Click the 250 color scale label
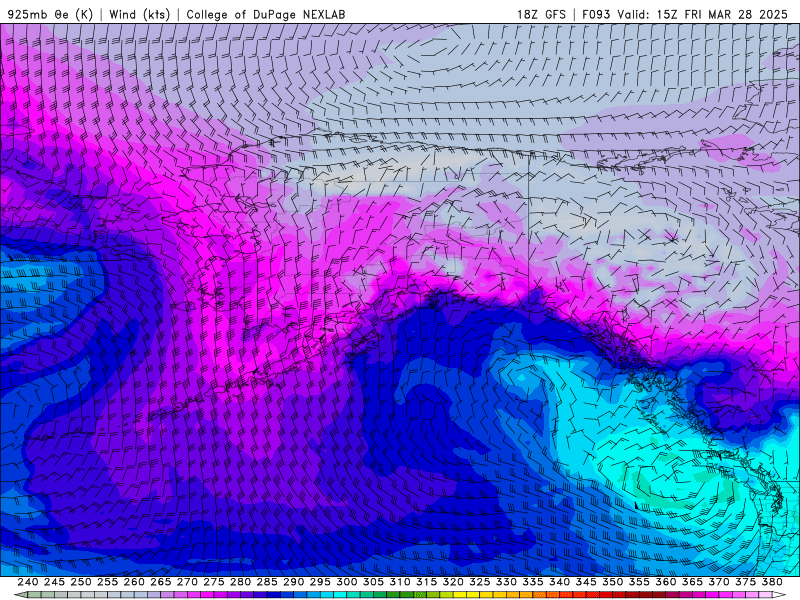Viewport: 800px width, 600px height. pos(81,582)
